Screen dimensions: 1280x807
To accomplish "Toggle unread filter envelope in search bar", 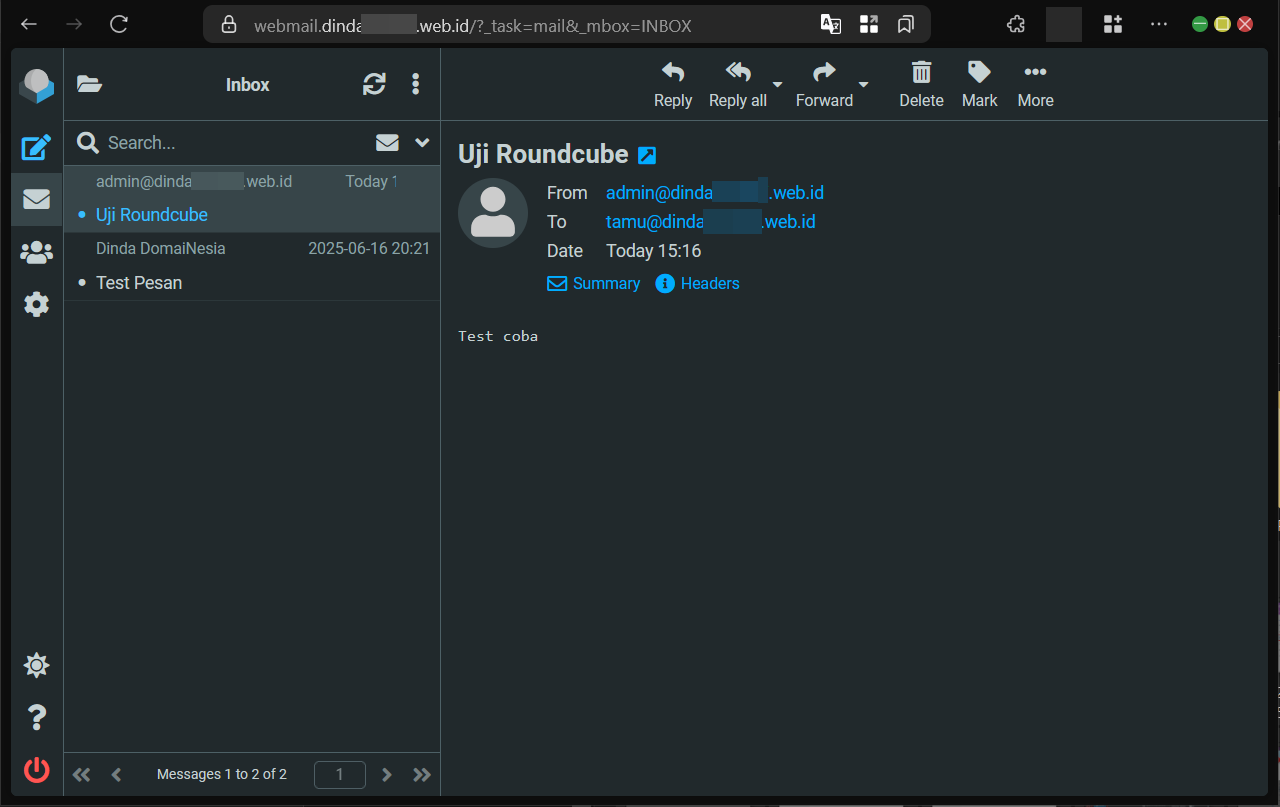I will point(387,143).
